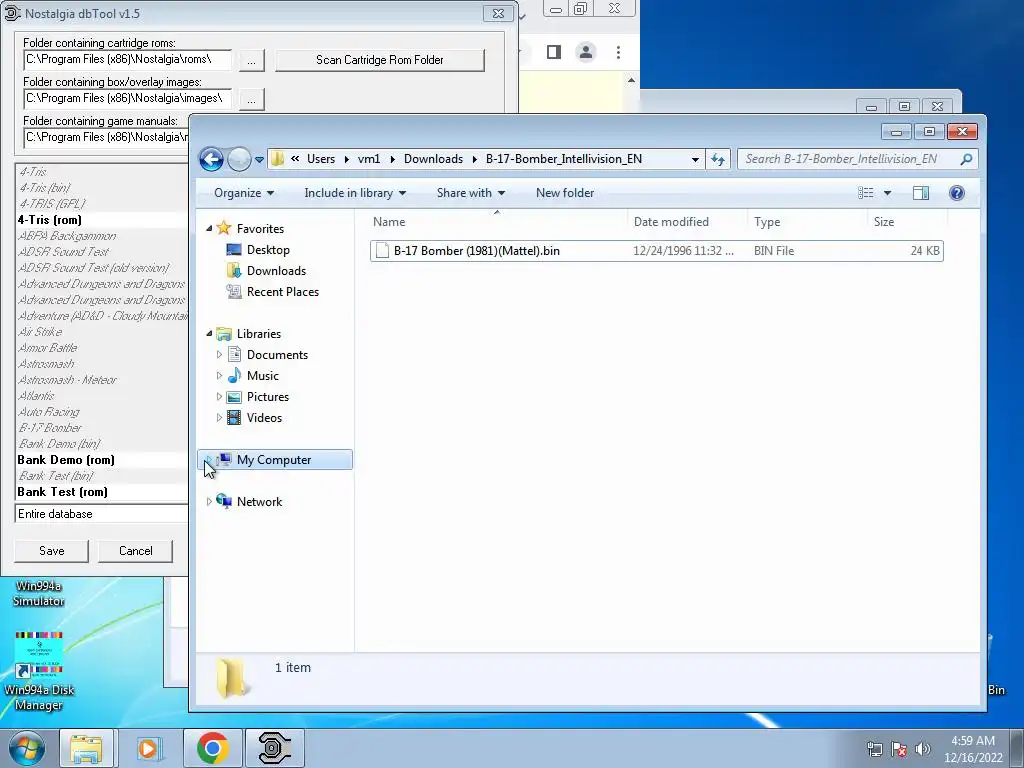The width and height of the screenshot is (1024, 768).
Task: Click the cartridge roms folder path field
Action: (127, 59)
